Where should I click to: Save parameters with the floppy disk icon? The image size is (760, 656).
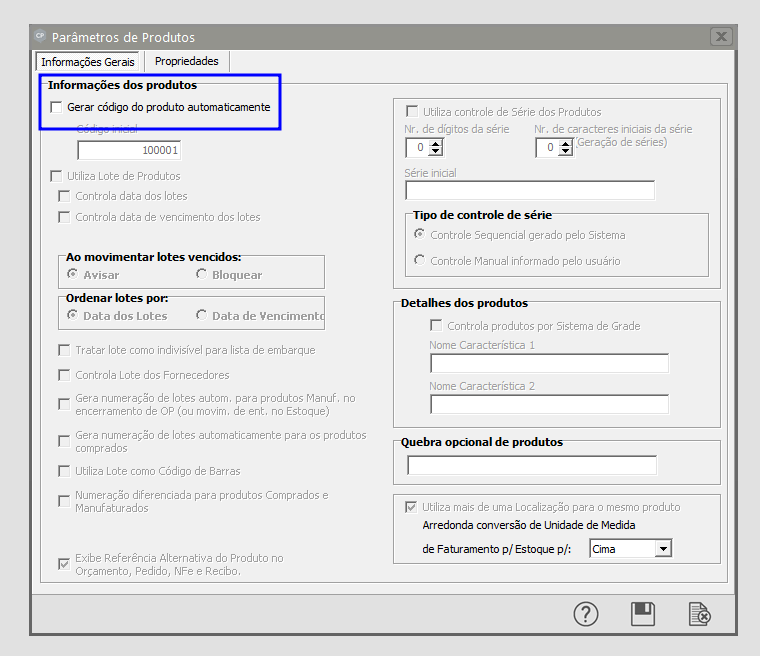pyautogui.click(x=642, y=614)
